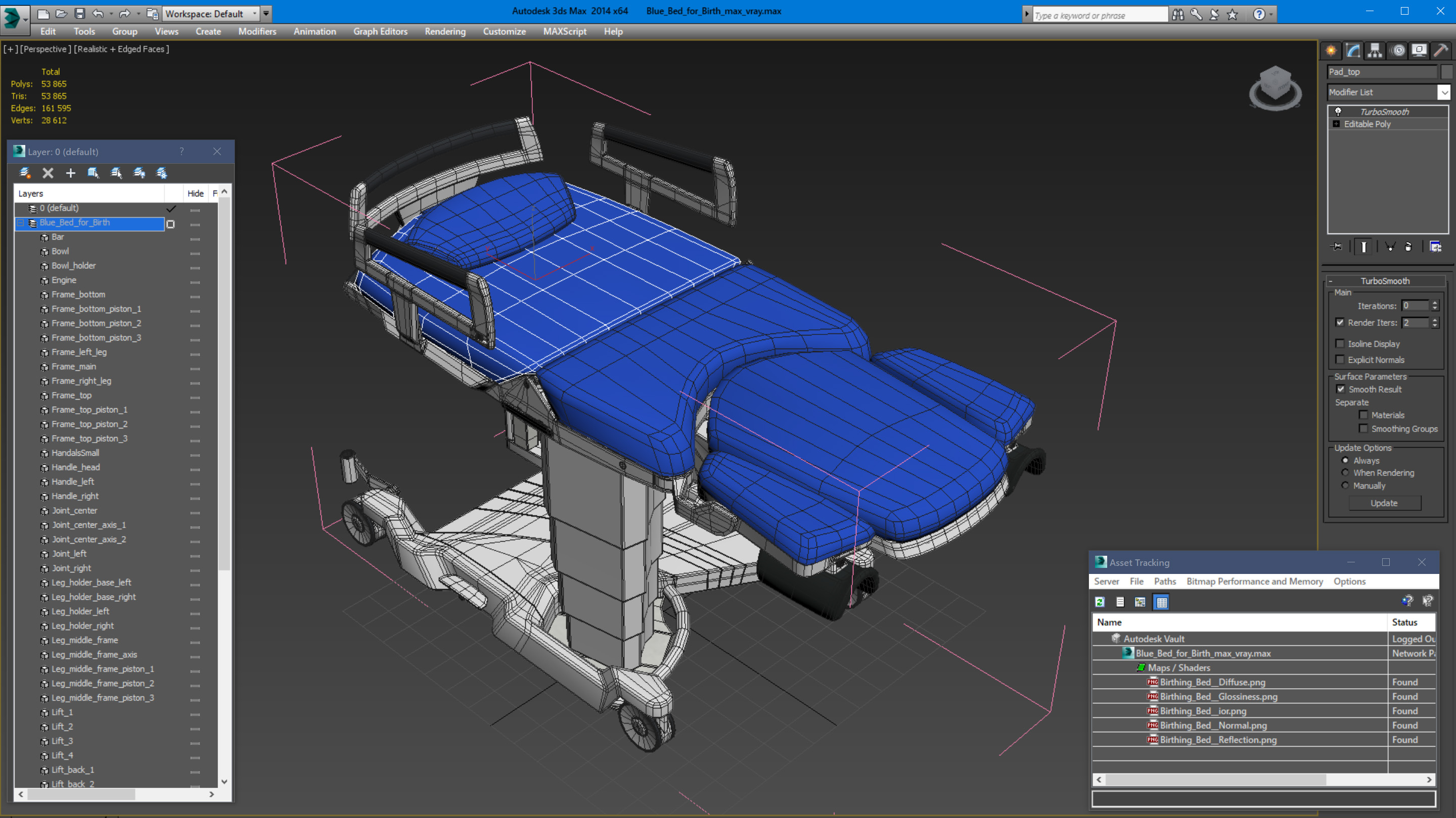Screen dimensions: 1456x818
Task: Open quick access toolbar customize dropdown arrow
Action: pyautogui.click(x=266, y=14)
